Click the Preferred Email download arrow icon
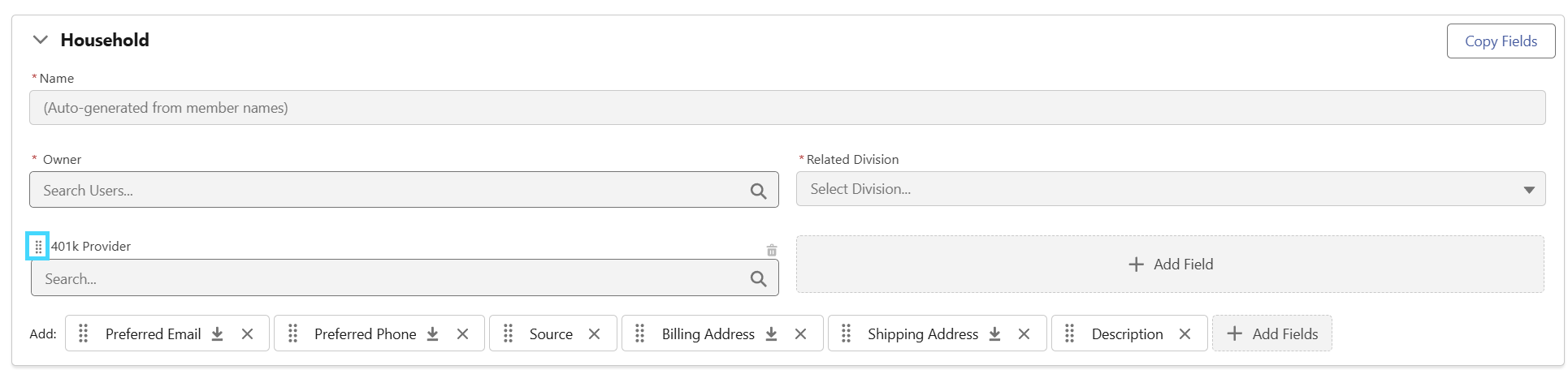Image resolution: width=1568 pixels, height=370 pixels. click(x=217, y=333)
